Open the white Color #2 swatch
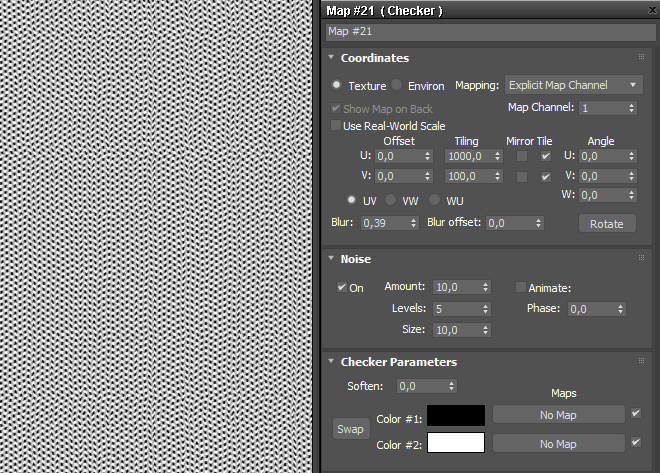Image resolution: width=660 pixels, height=473 pixels. tap(456, 443)
